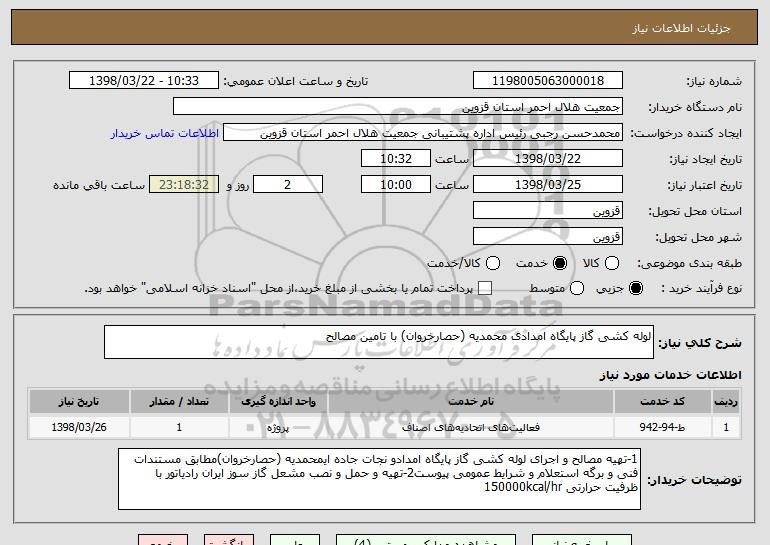Screen dimensions: 770x545
Task: Click the remaining days field showing 2
Action: (x=288, y=185)
